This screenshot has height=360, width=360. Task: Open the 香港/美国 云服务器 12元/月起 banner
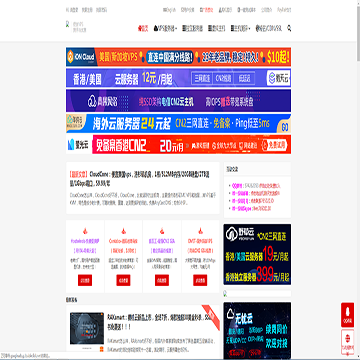(x=178, y=78)
